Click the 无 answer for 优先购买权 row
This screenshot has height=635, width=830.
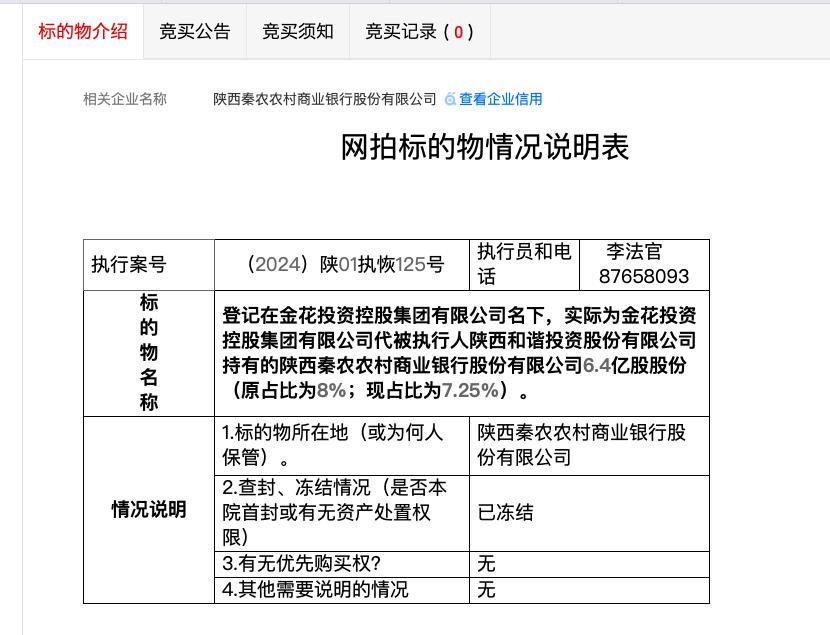(x=589, y=564)
